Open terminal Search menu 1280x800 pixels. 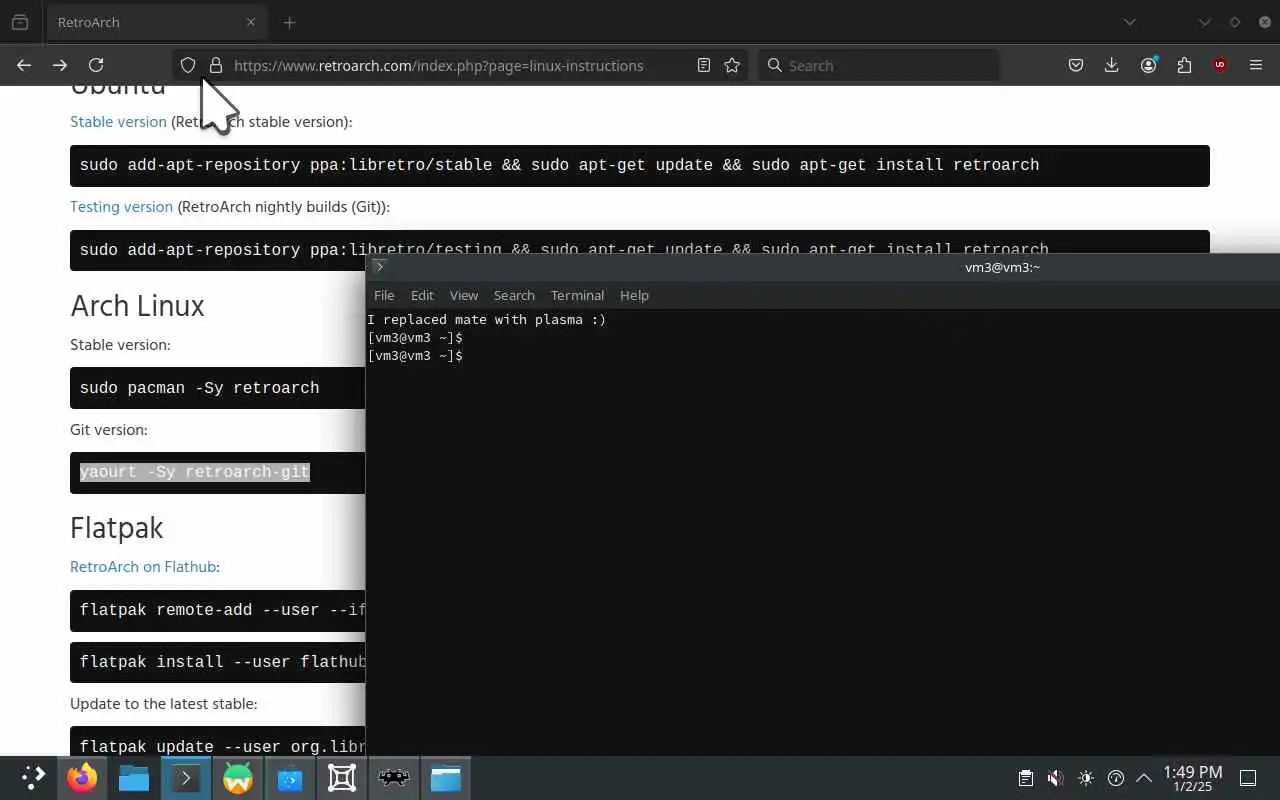click(514, 295)
